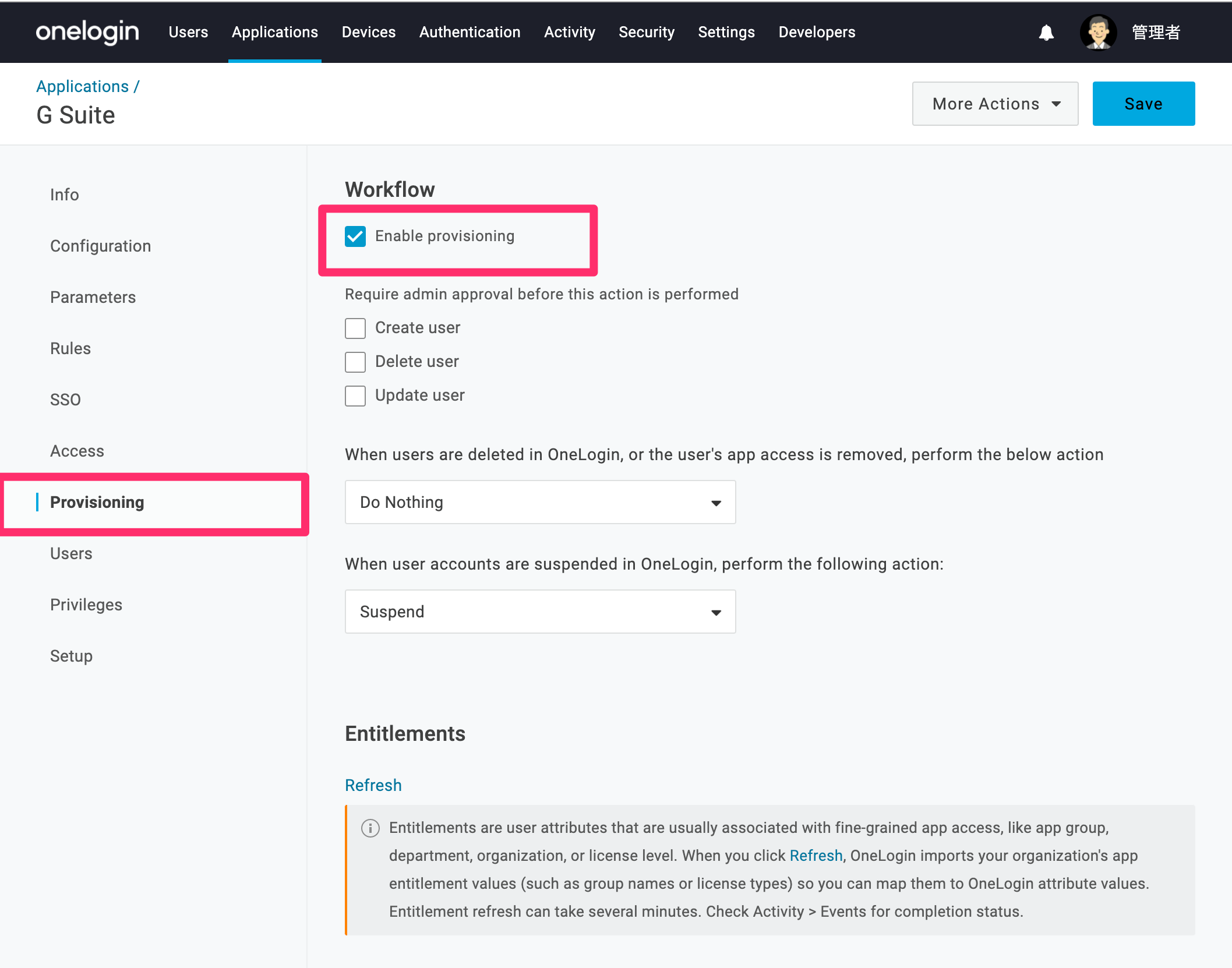Open the Applications top menu
The width and height of the screenshot is (1232, 968).
(x=275, y=32)
